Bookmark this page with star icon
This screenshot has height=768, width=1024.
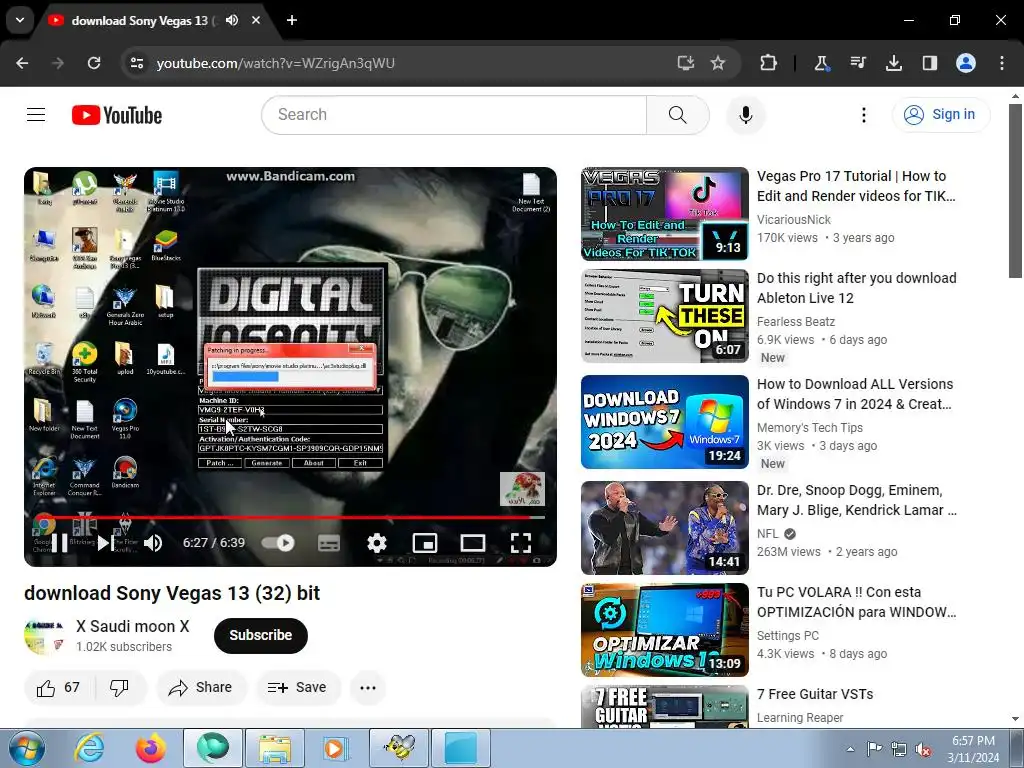718,63
